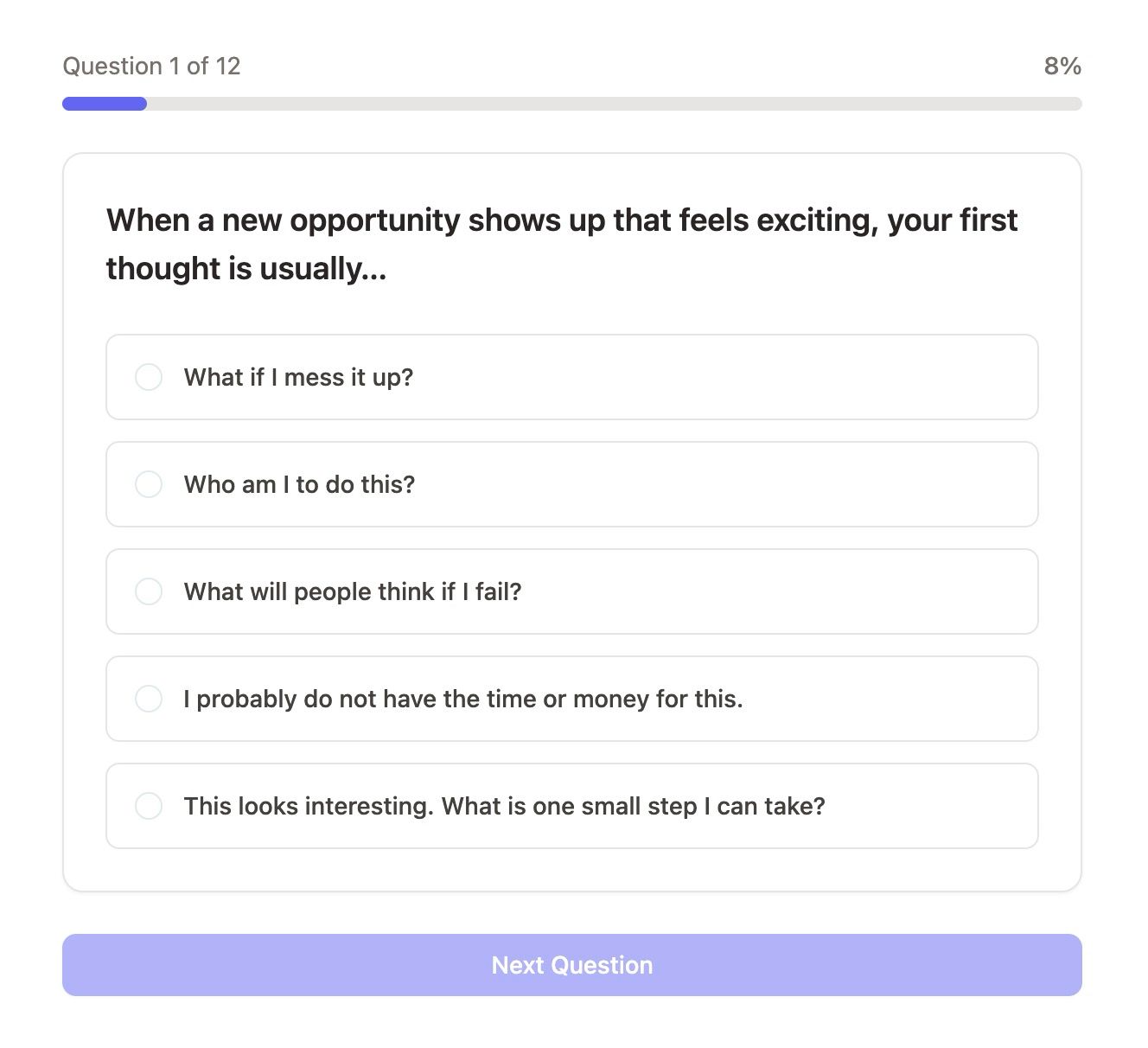Click the 8% completion label
The image size is (1148, 1048).
(1062, 66)
